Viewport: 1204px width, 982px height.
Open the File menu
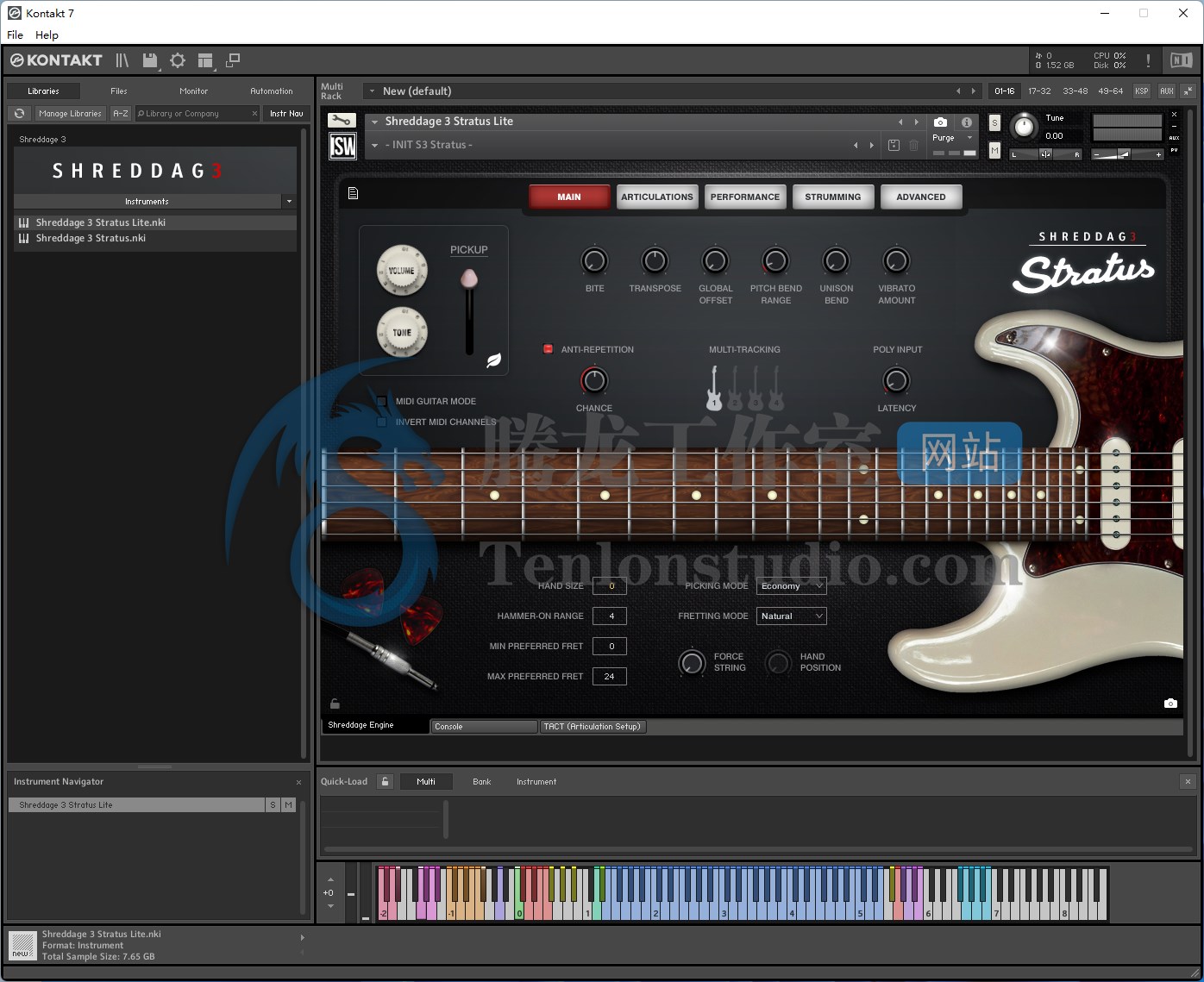pyautogui.click(x=16, y=34)
